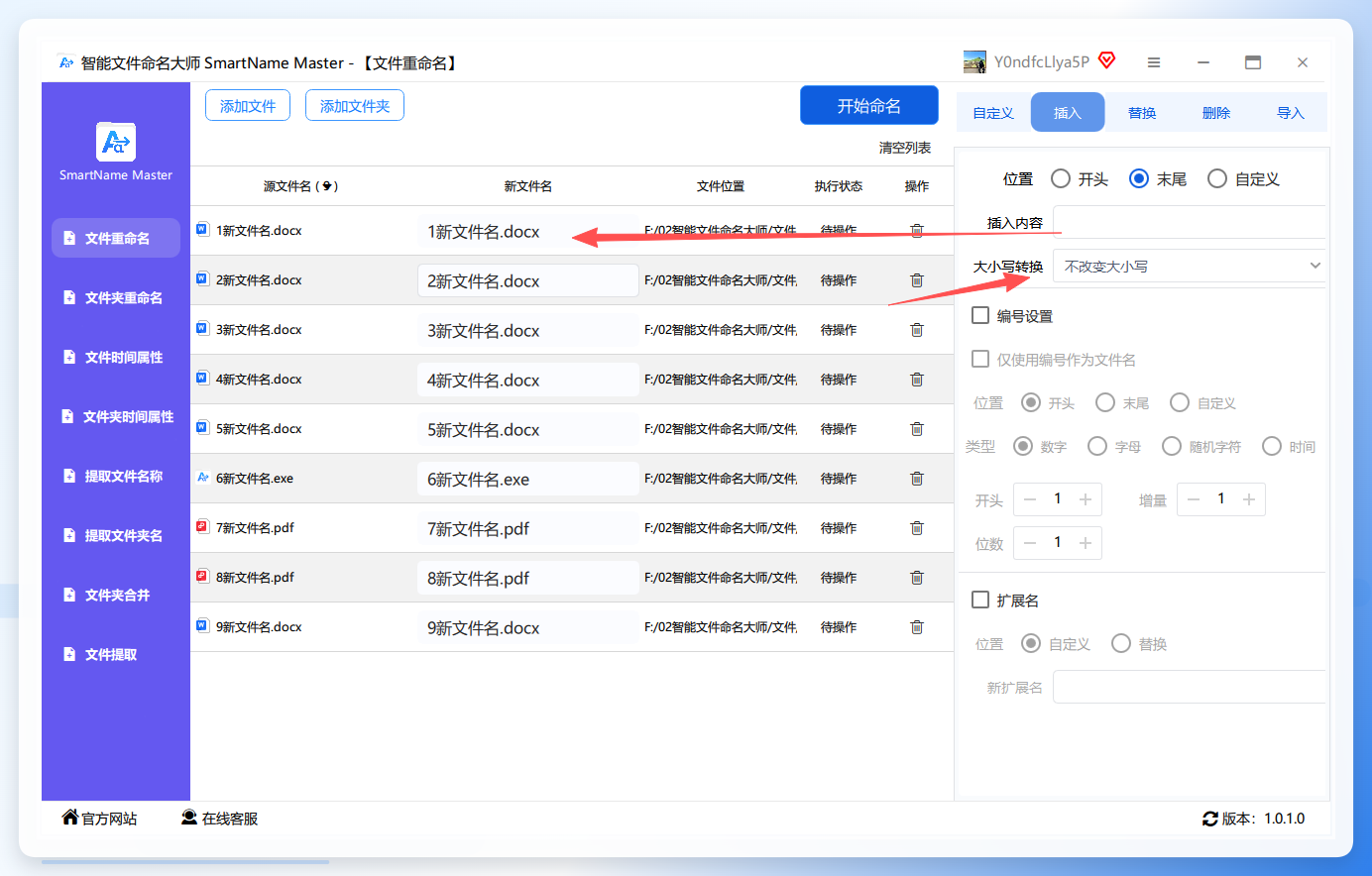Screen dimensions: 1372x876
Task: Click trash icon for 9新文件名.docx
Action: pyautogui.click(x=917, y=627)
